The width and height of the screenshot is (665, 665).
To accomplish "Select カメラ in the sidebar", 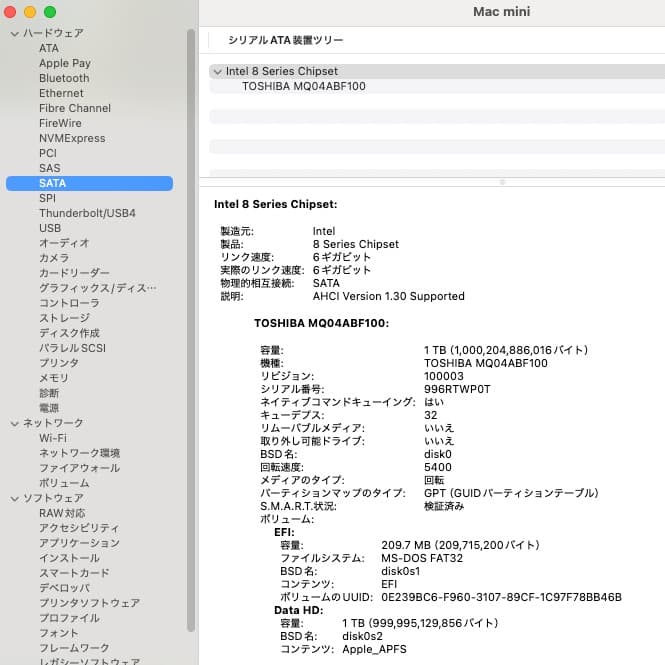I will pyautogui.click(x=54, y=258).
